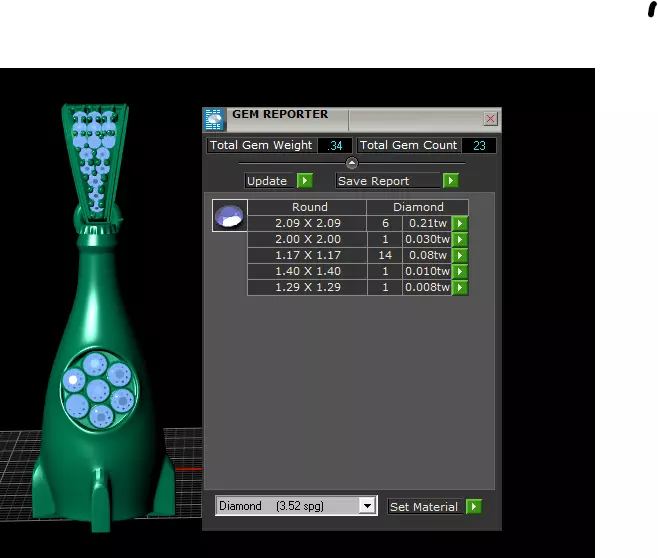Image resolution: width=658 pixels, height=558 pixels.
Task: Select the round diamond gem thumbnail
Action: coord(230,216)
